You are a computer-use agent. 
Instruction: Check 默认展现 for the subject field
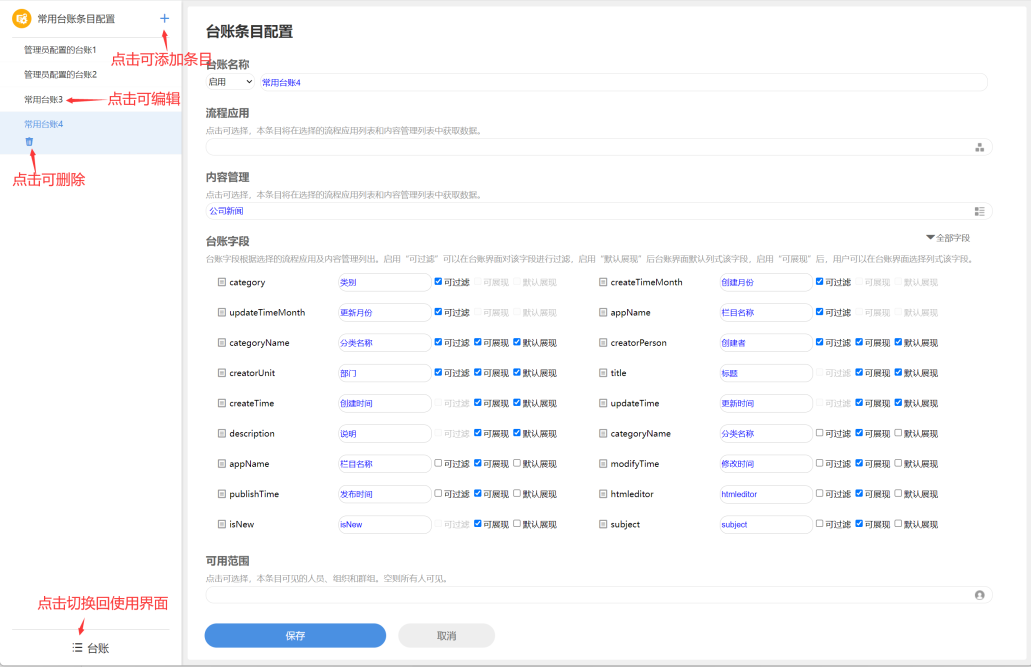(898, 524)
